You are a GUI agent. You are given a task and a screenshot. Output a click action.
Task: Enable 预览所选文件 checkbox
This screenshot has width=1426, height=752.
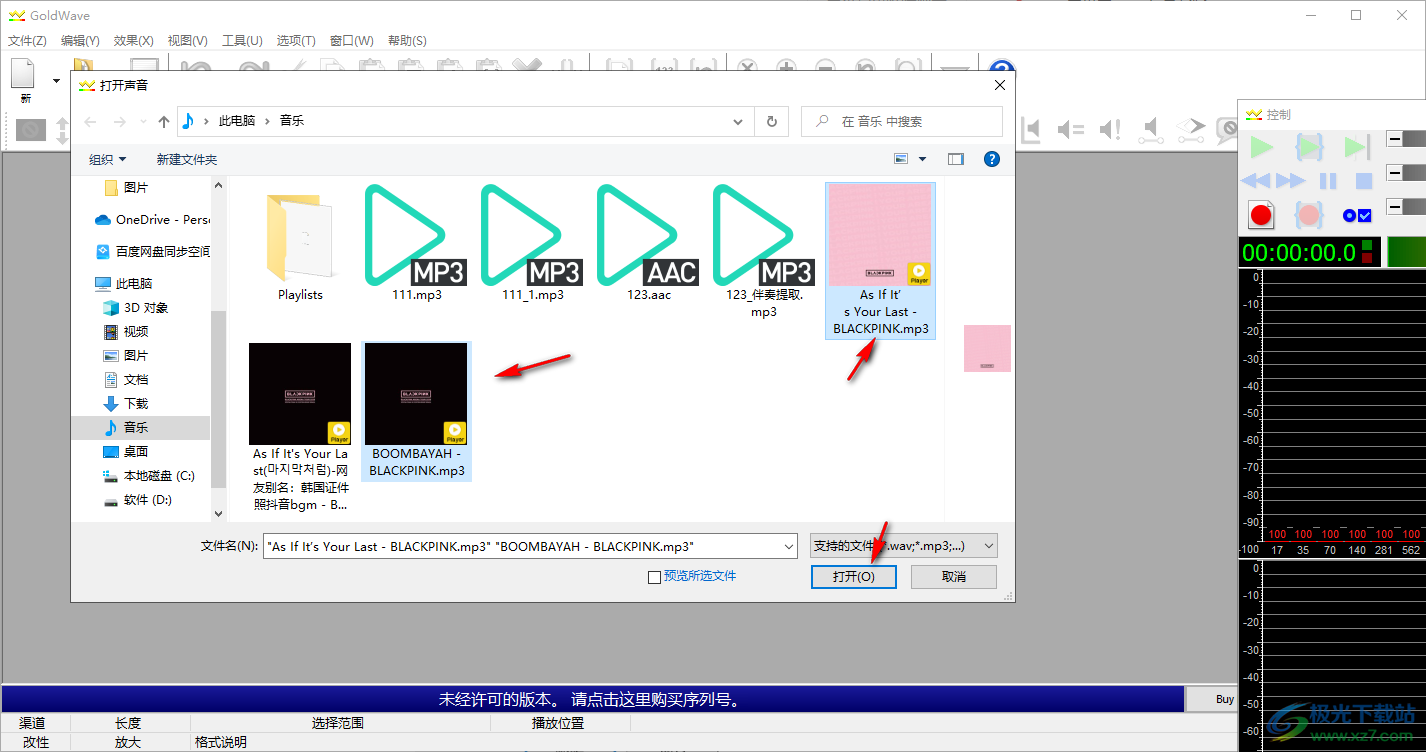tap(654, 577)
